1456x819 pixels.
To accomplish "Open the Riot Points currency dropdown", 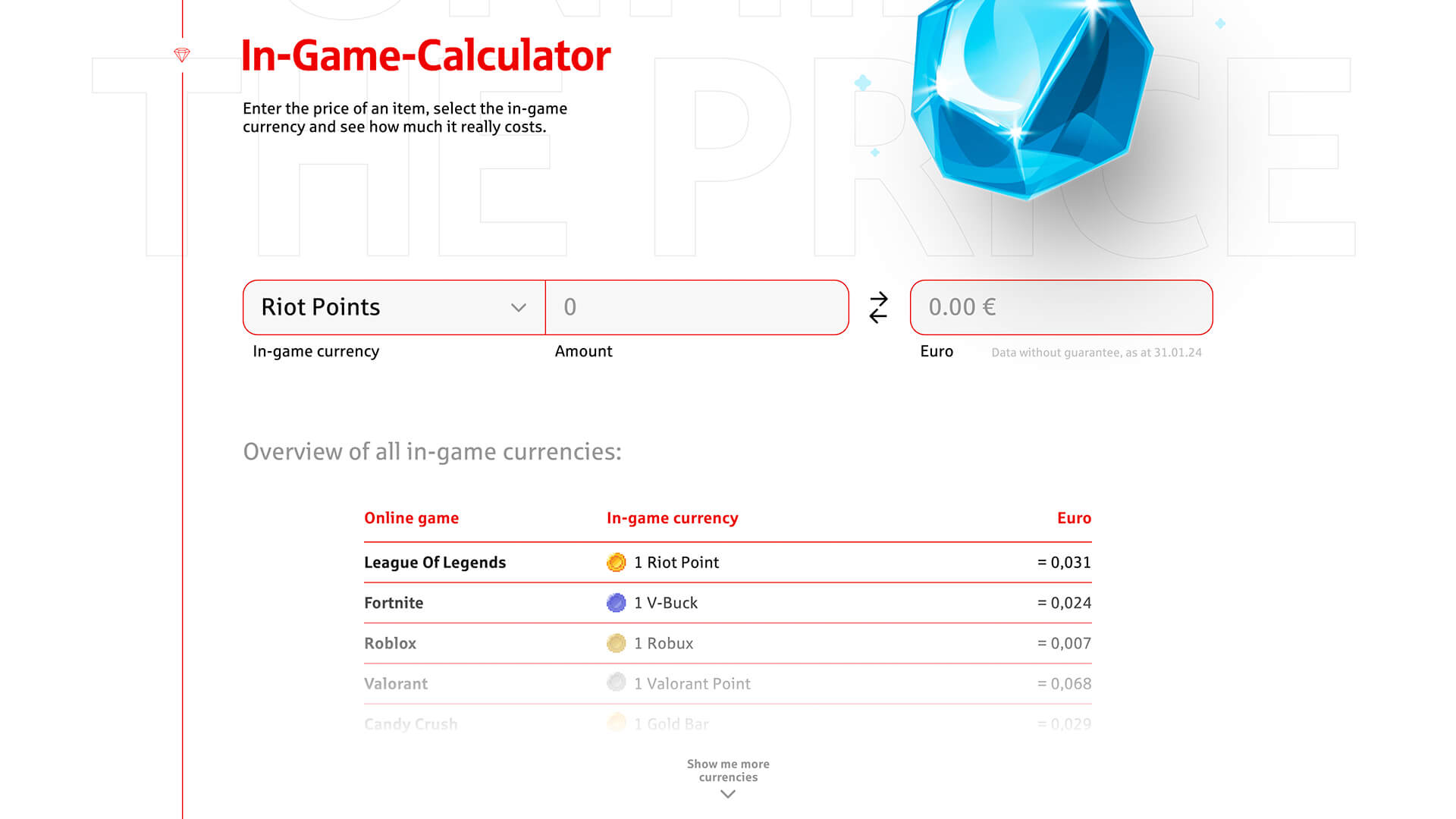I will pyautogui.click(x=394, y=307).
